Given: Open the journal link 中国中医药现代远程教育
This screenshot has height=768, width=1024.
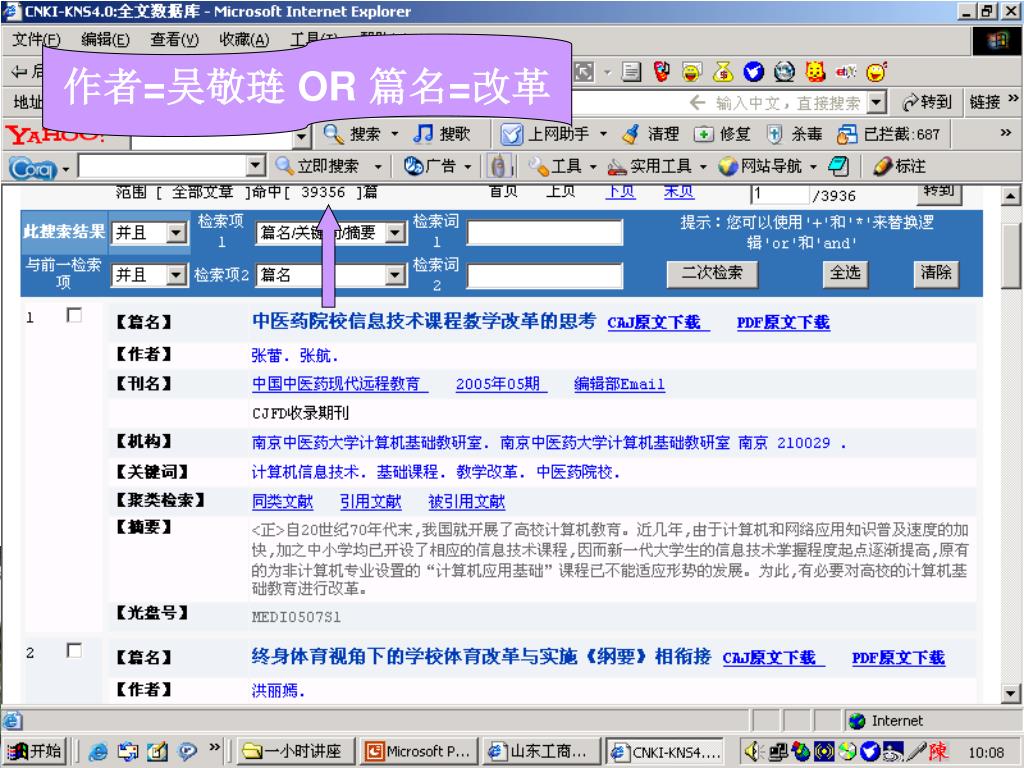Looking at the screenshot, I should (340, 384).
